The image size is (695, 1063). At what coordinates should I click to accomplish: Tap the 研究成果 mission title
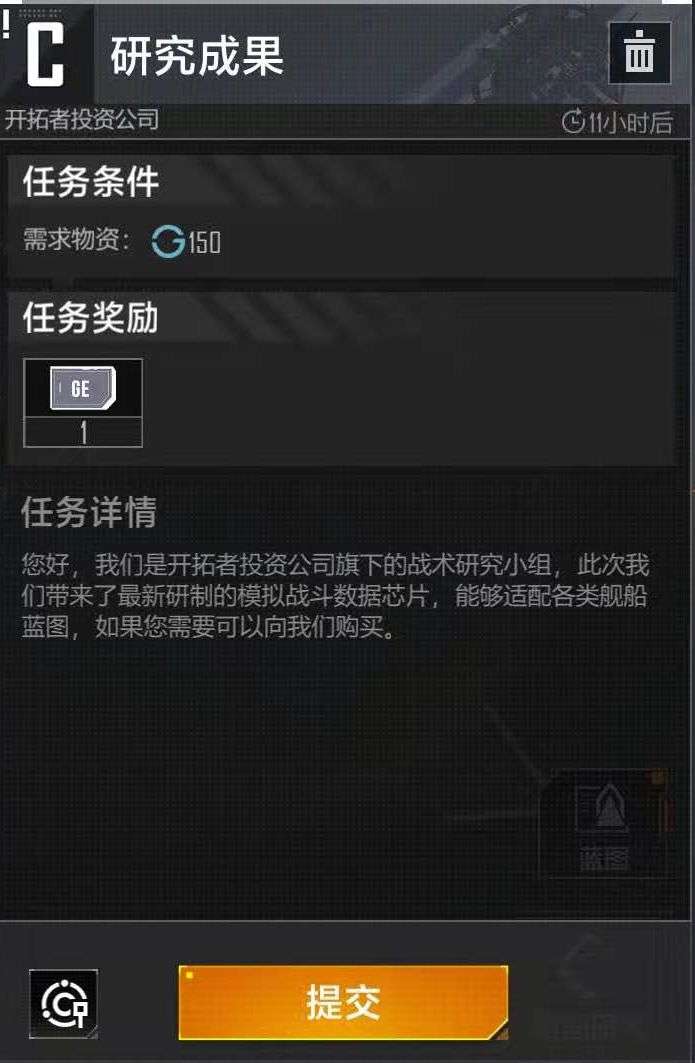coord(197,56)
